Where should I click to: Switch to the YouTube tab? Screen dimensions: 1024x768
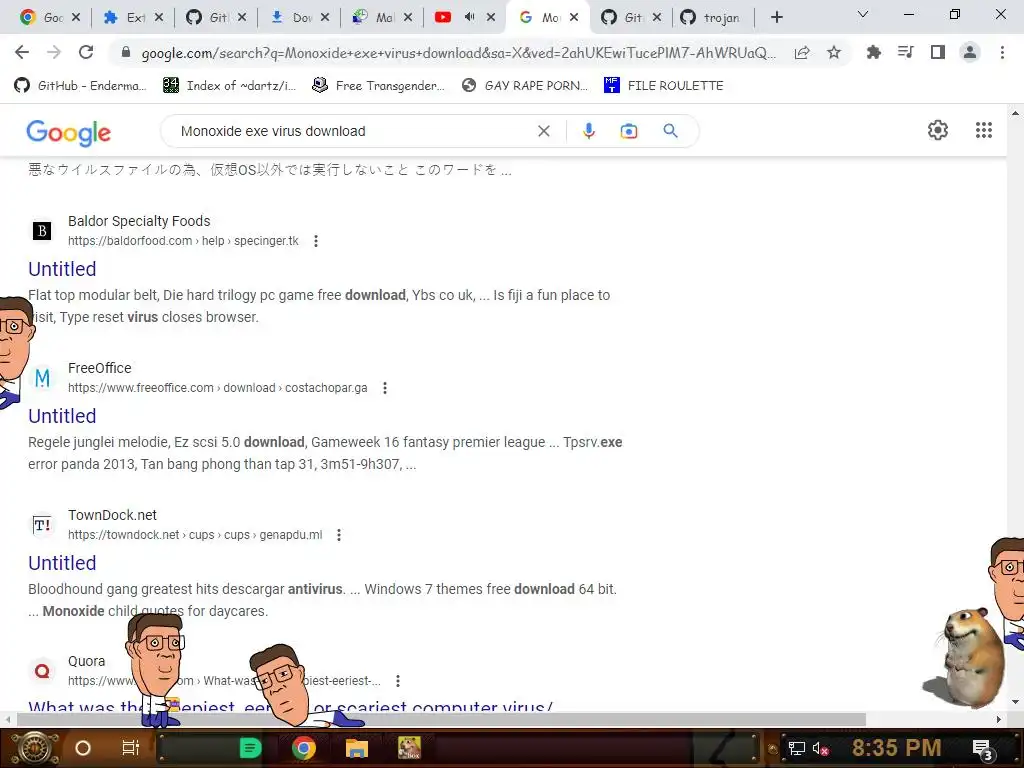pos(444,18)
